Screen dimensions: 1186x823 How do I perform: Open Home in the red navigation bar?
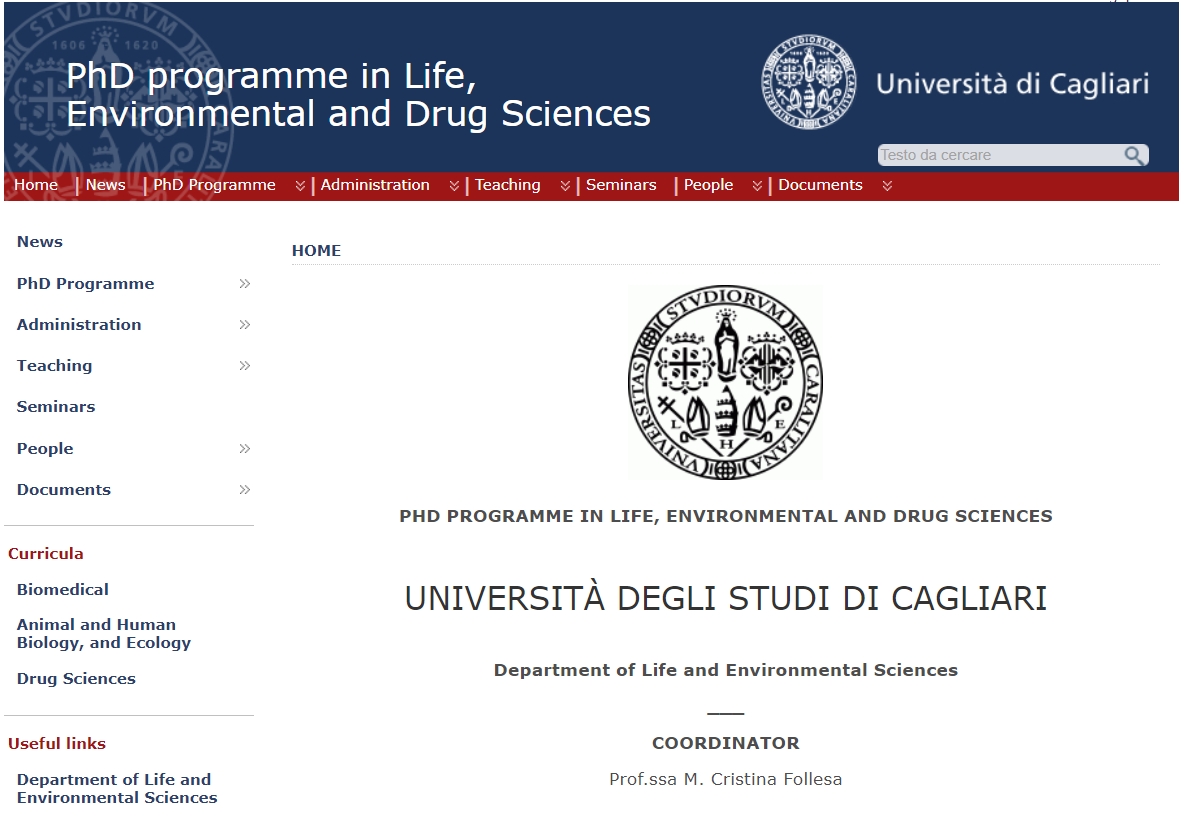(36, 185)
